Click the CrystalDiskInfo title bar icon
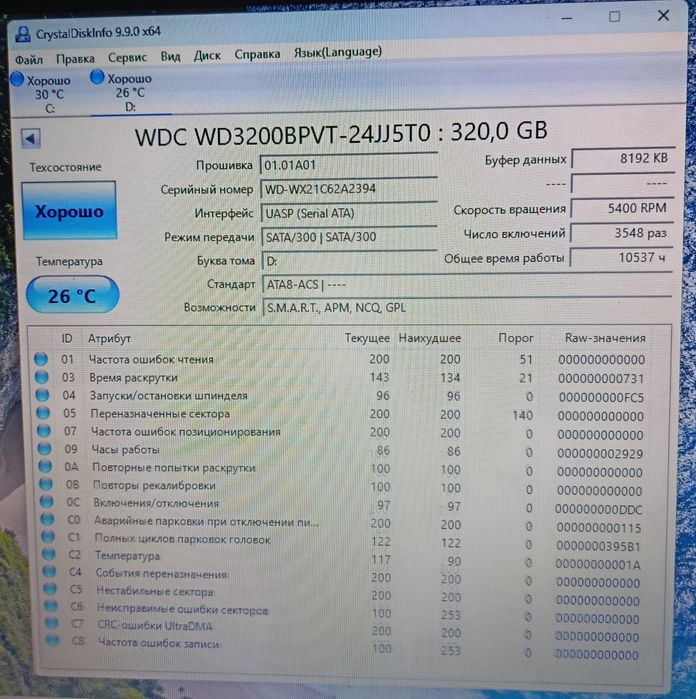This screenshot has width=696, height=699. pos(23,34)
